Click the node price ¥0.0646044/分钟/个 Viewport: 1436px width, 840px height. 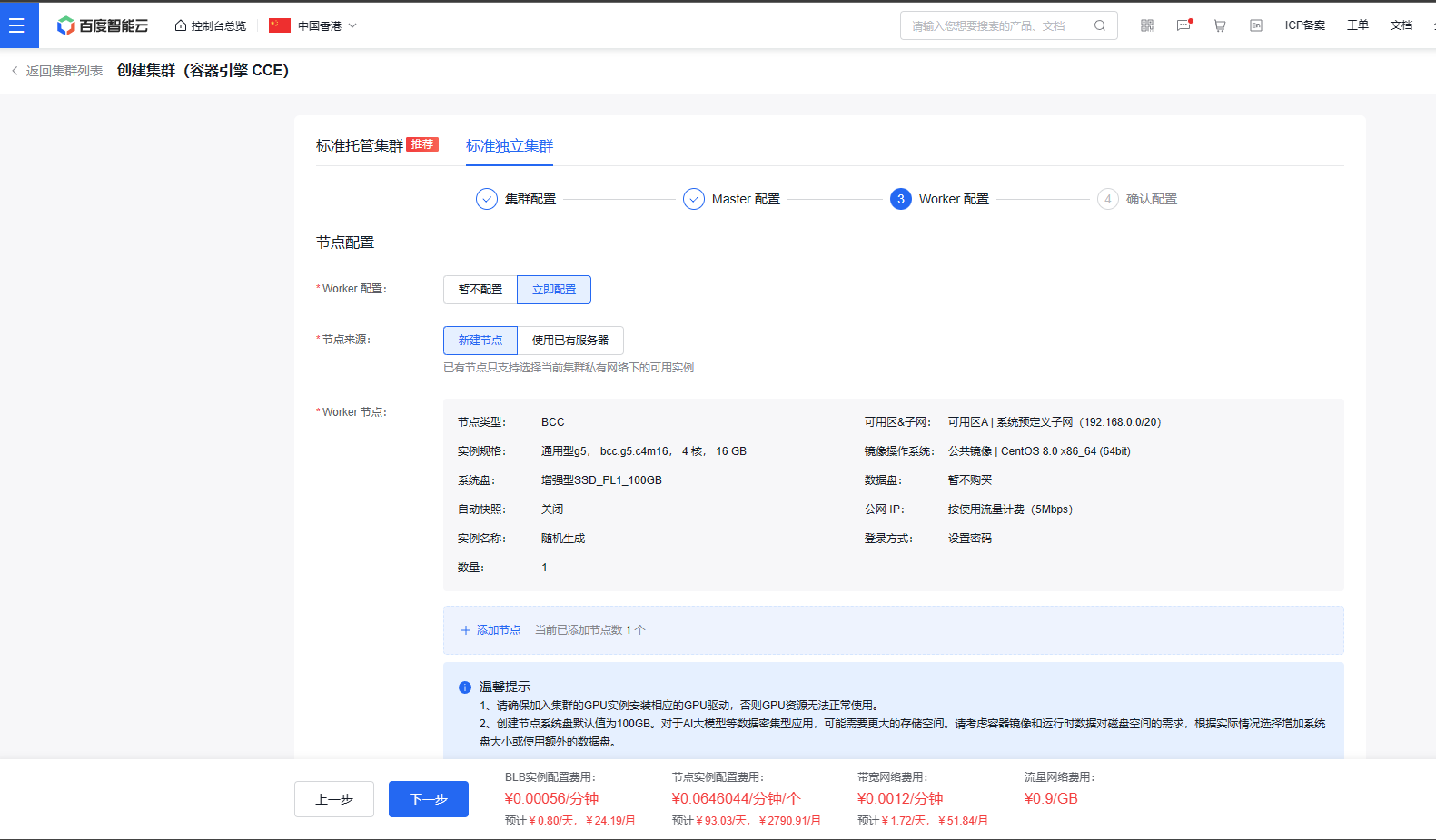point(737,799)
